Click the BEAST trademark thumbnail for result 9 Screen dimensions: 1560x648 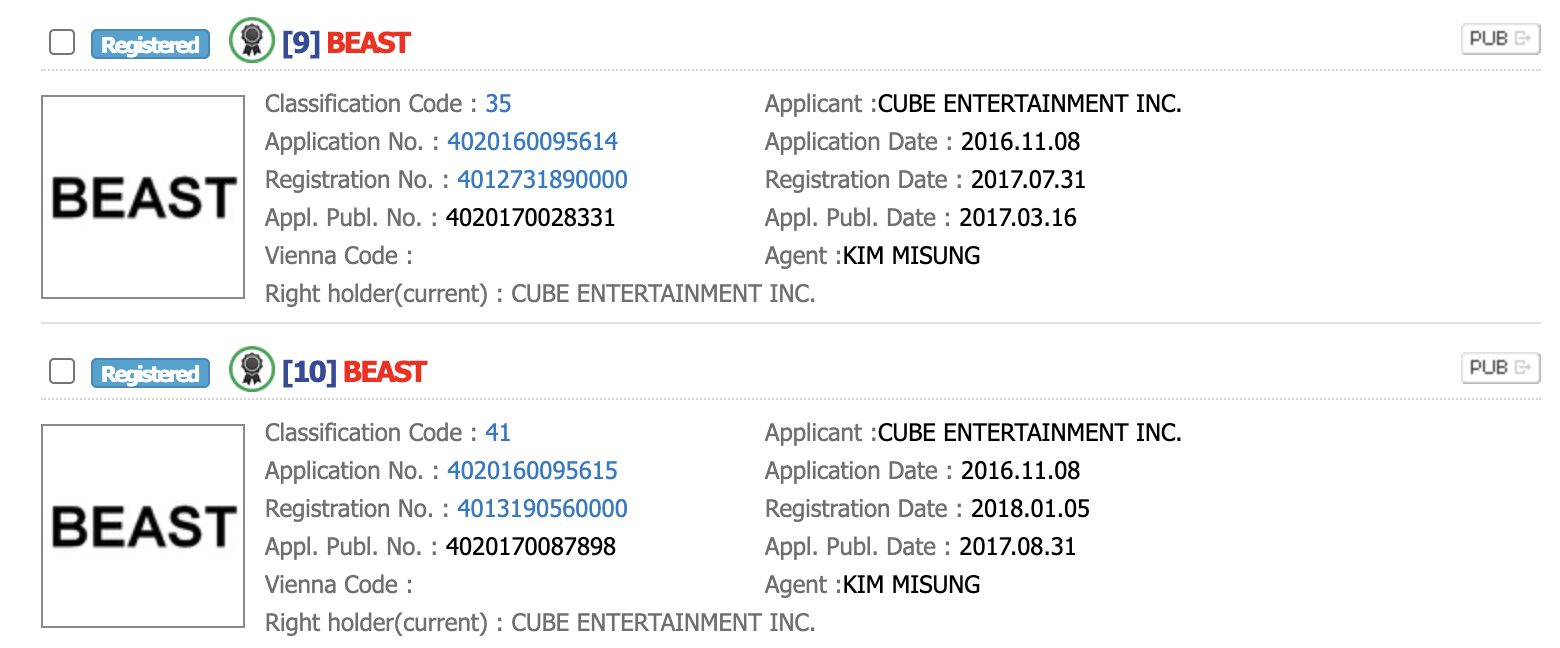tap(143, 197)
